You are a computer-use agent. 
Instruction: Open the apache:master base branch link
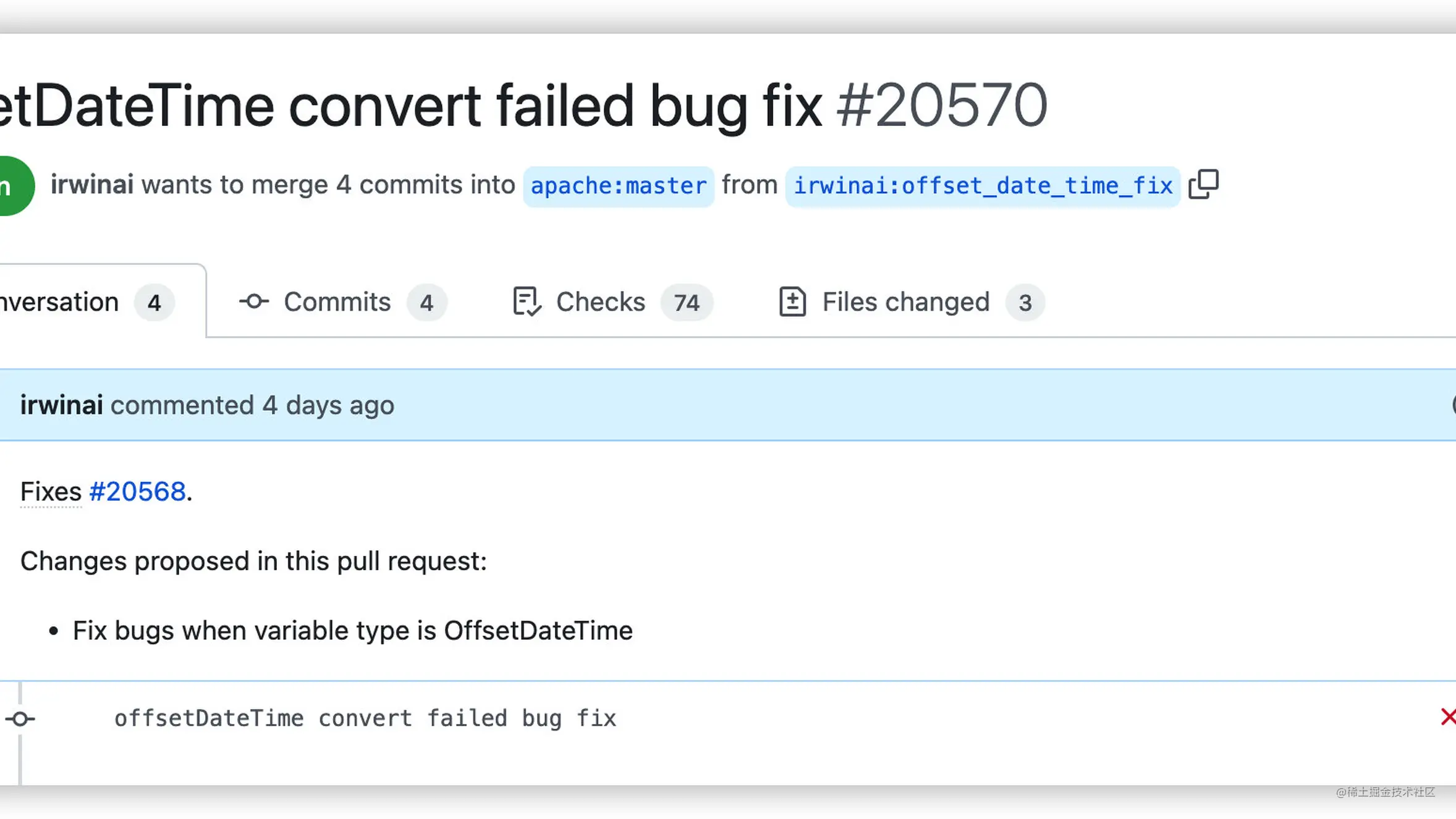coord(619,186)
